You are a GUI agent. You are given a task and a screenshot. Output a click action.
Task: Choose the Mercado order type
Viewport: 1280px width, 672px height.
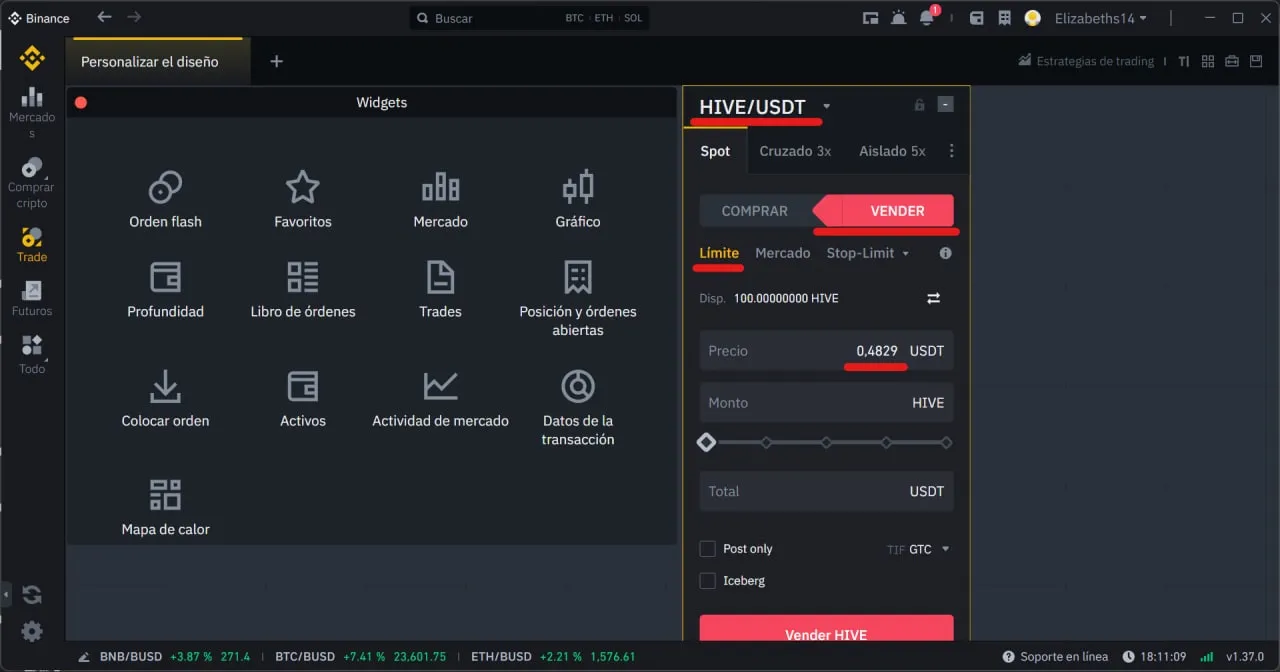782,253
